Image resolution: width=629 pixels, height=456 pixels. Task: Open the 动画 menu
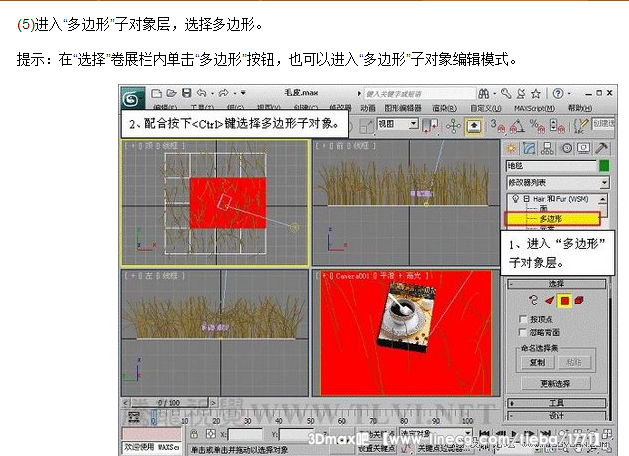click(367, 108)
